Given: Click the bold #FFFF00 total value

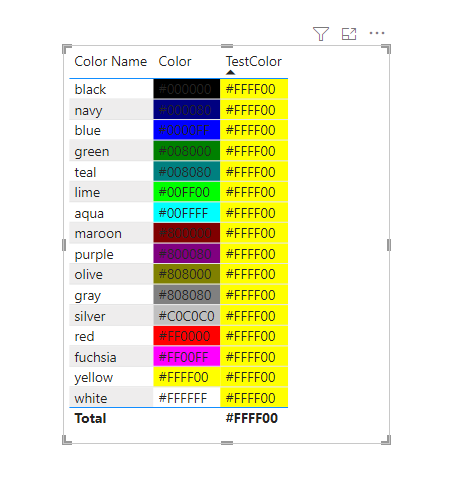Looking at the screenshot, I should 252,418.
